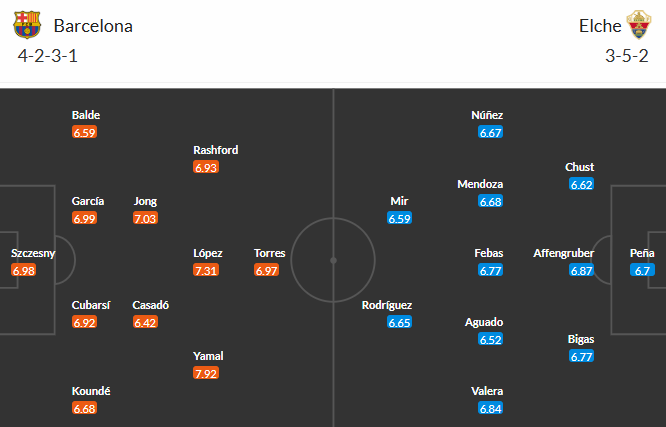Select Febas's 6.77 rating badge
The image size is (666, 427).
point(490,270)
